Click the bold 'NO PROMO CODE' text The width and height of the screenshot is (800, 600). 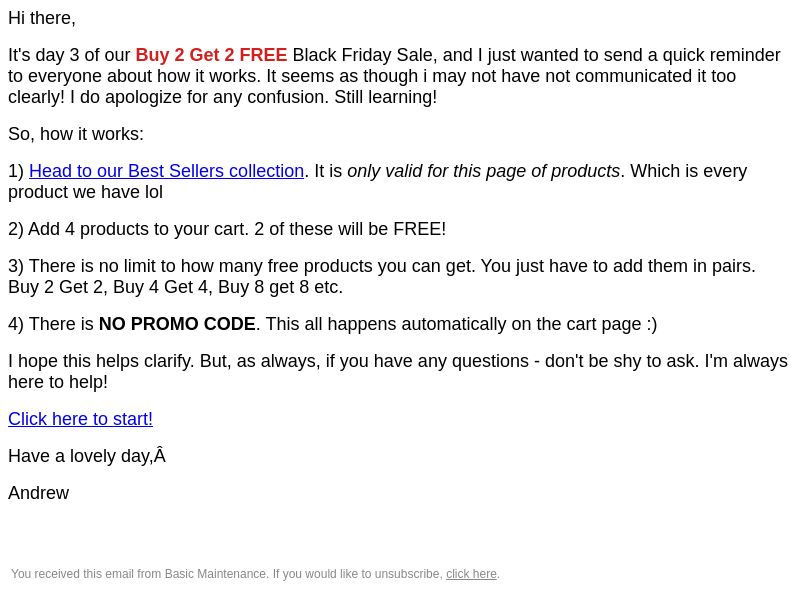[177, 324]
